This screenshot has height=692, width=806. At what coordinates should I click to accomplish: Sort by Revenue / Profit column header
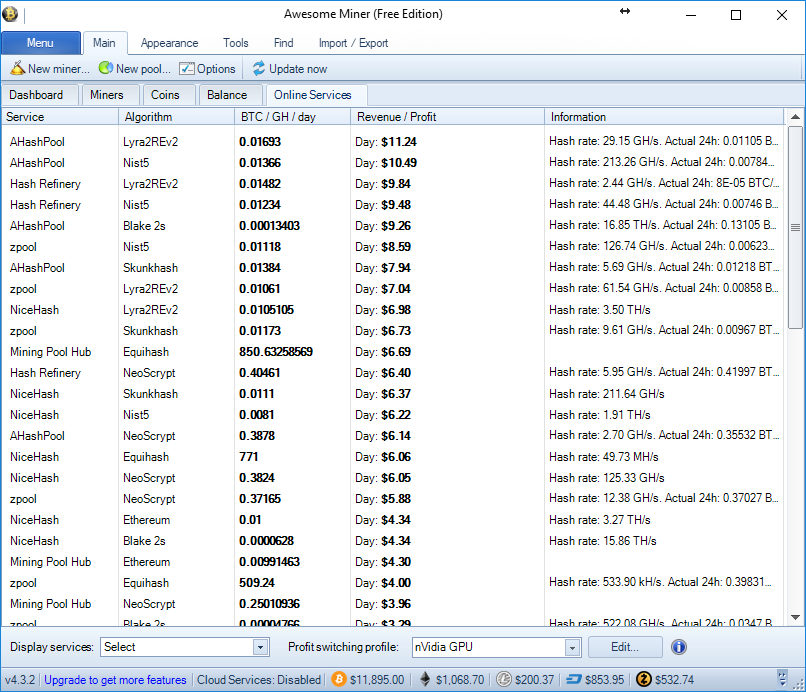[x=448, y=117]
